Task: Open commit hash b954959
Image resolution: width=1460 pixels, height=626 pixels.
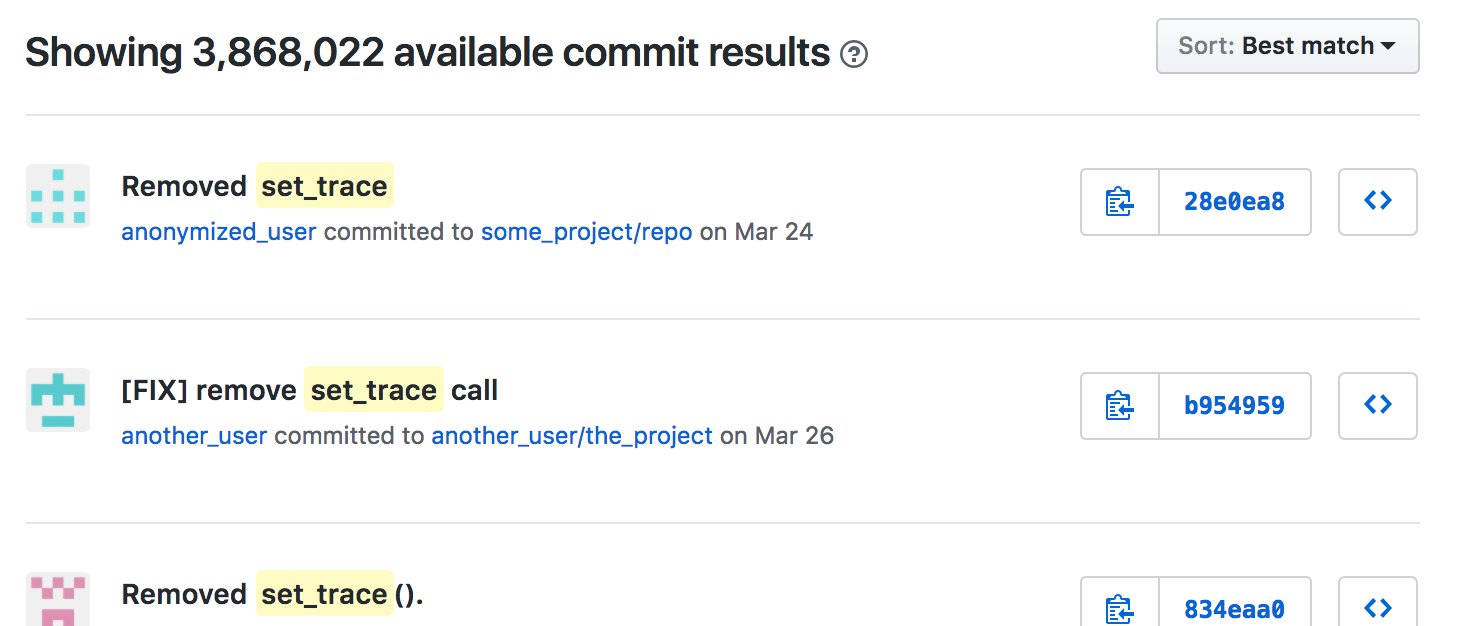Action: (1234, 406)
